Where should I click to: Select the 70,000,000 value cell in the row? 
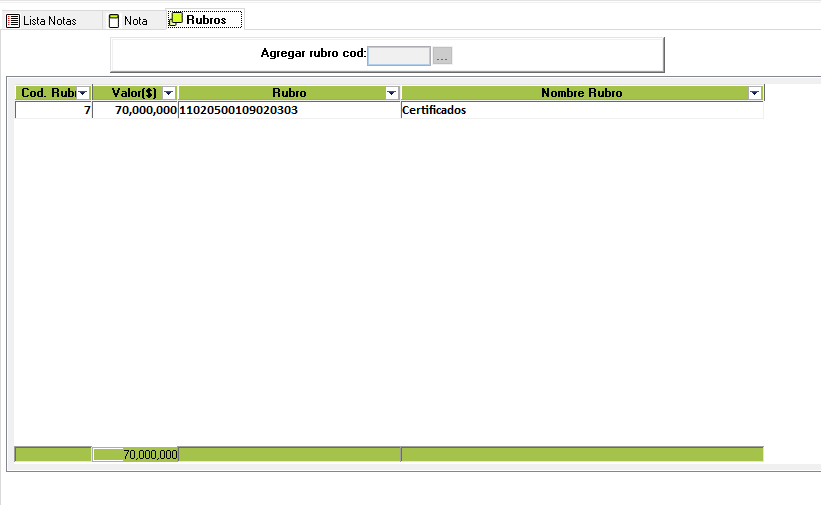[x=135, y=110]
